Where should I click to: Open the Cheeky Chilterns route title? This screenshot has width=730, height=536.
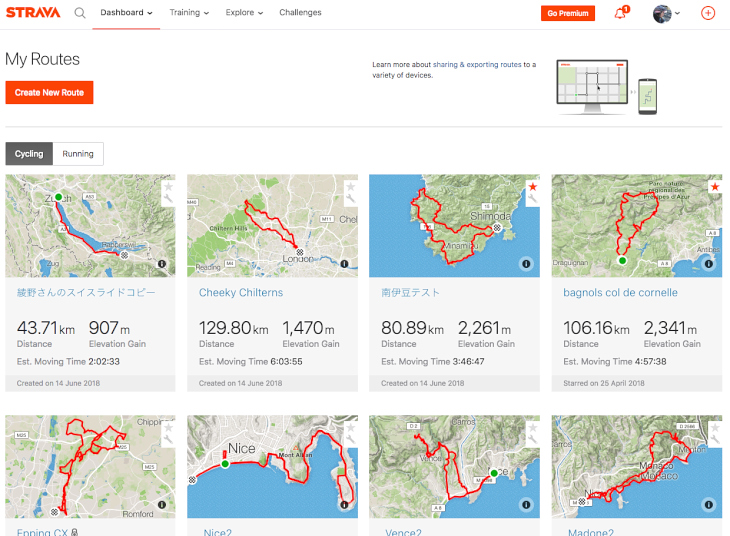241,292
